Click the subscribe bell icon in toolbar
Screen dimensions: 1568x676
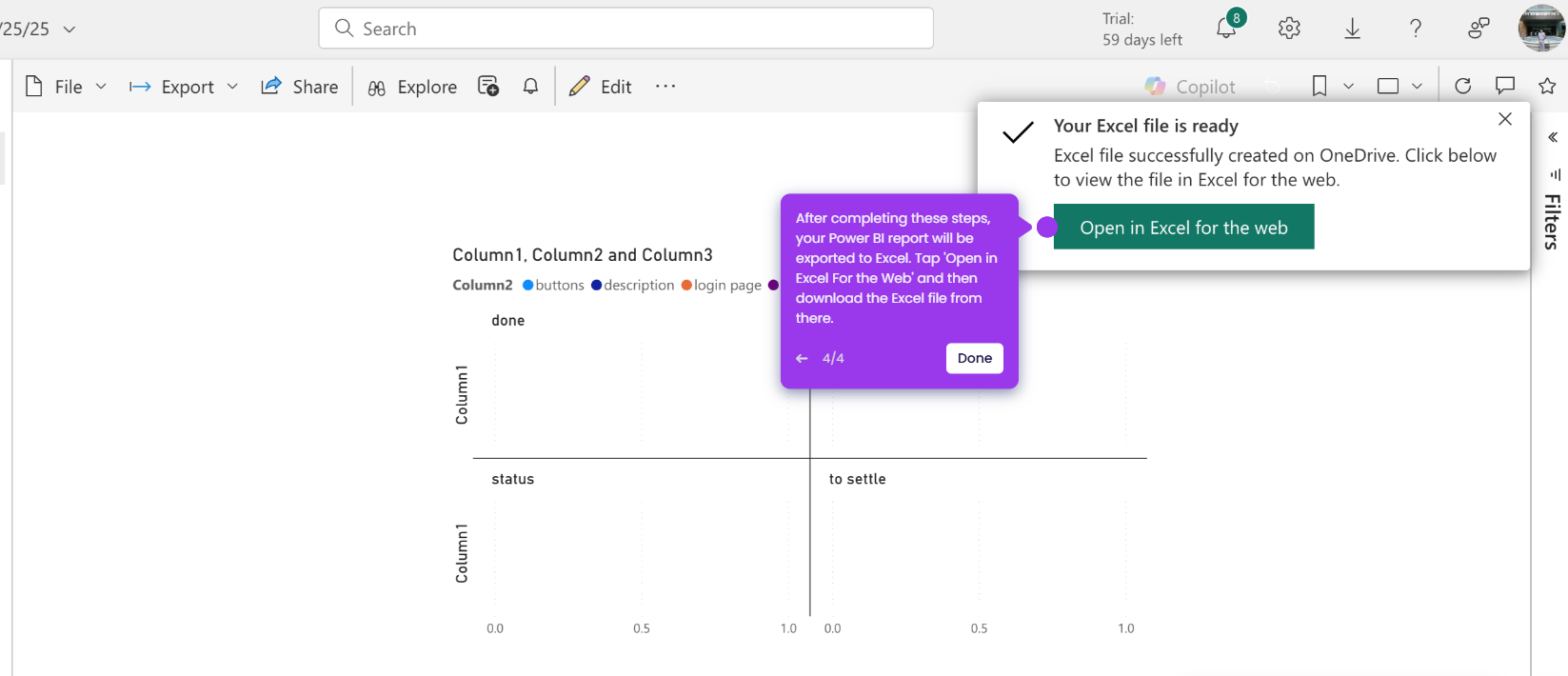point(530,87)
